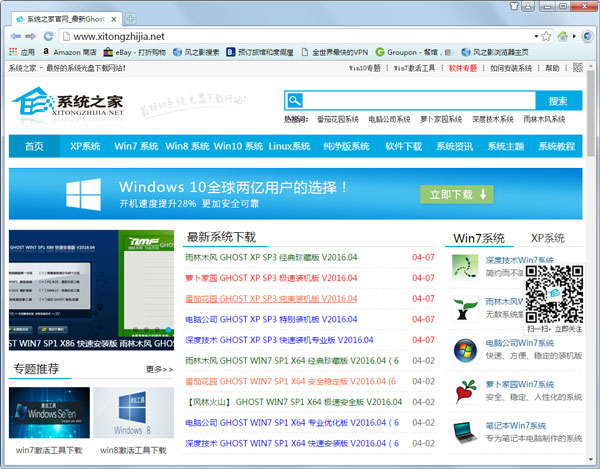Reload the page with refresh icon
The width and height of the screenshot is (600, 469).
point(48,36)
